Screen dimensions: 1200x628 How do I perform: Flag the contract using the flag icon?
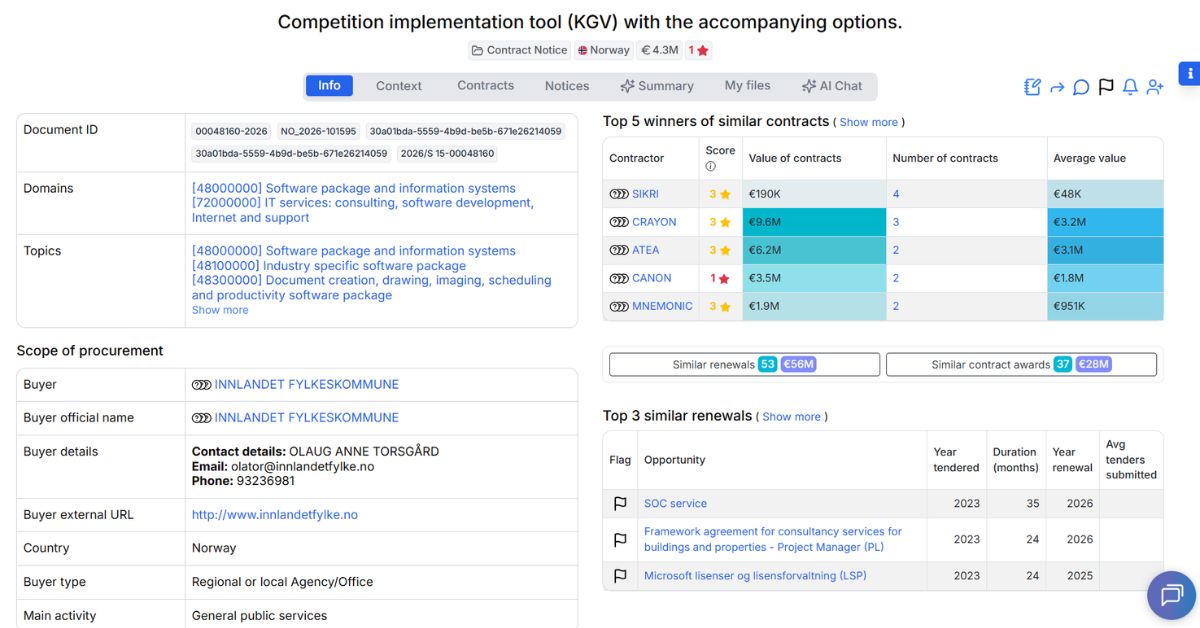(x=1105, y=87)
